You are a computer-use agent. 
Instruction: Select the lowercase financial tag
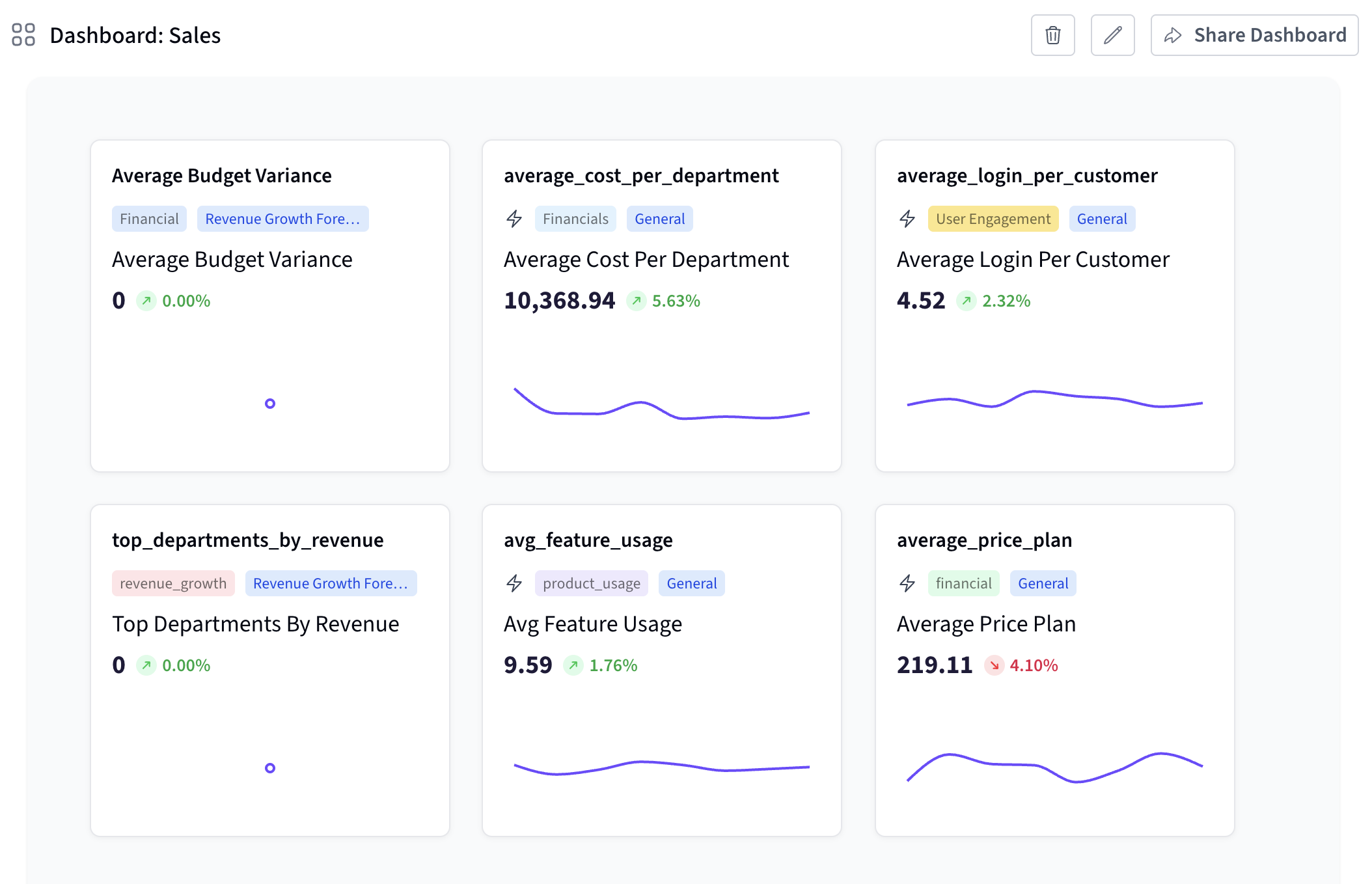(x=964, y=583)
